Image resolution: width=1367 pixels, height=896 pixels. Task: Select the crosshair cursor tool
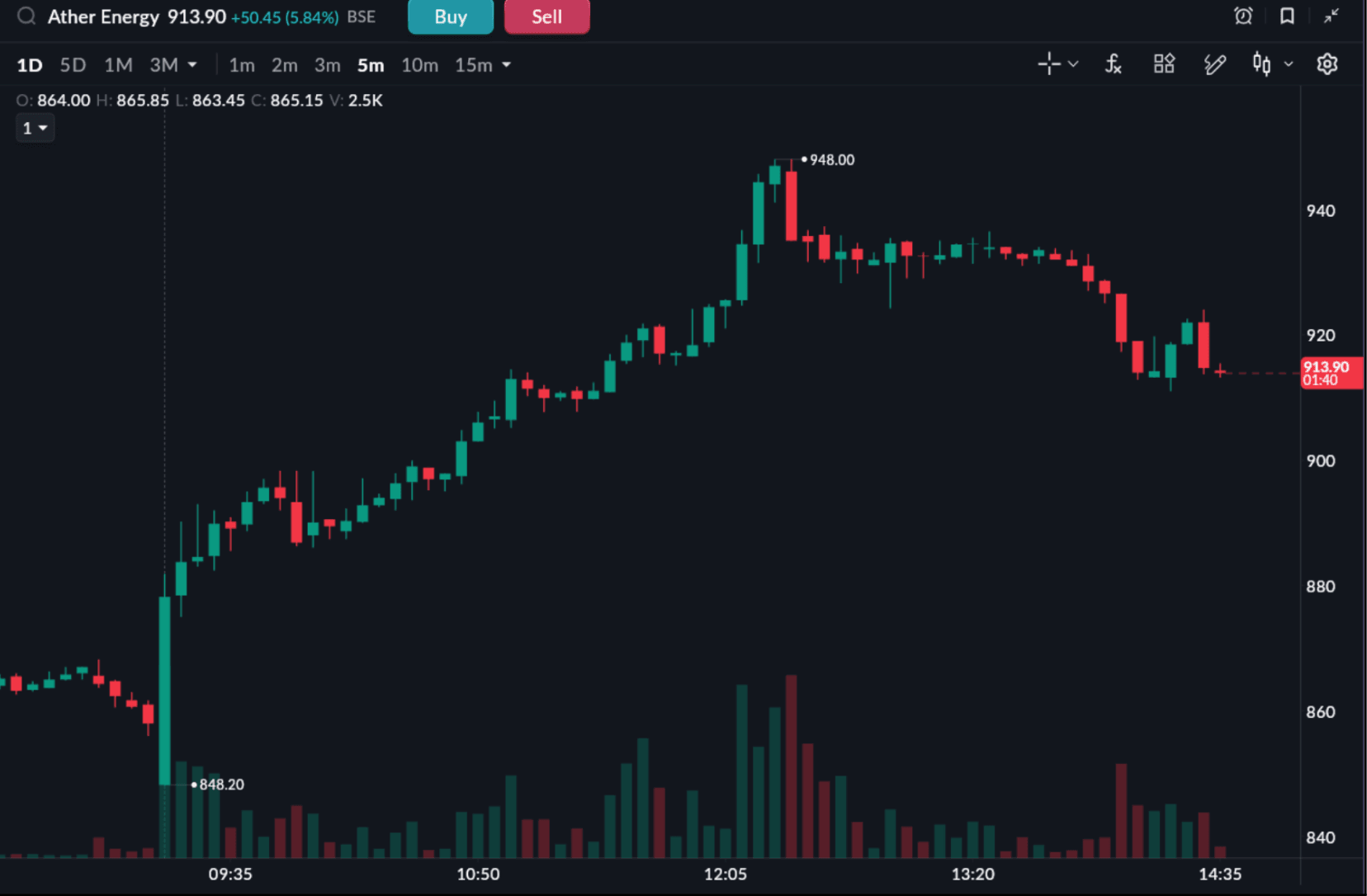click(1049, 64)
